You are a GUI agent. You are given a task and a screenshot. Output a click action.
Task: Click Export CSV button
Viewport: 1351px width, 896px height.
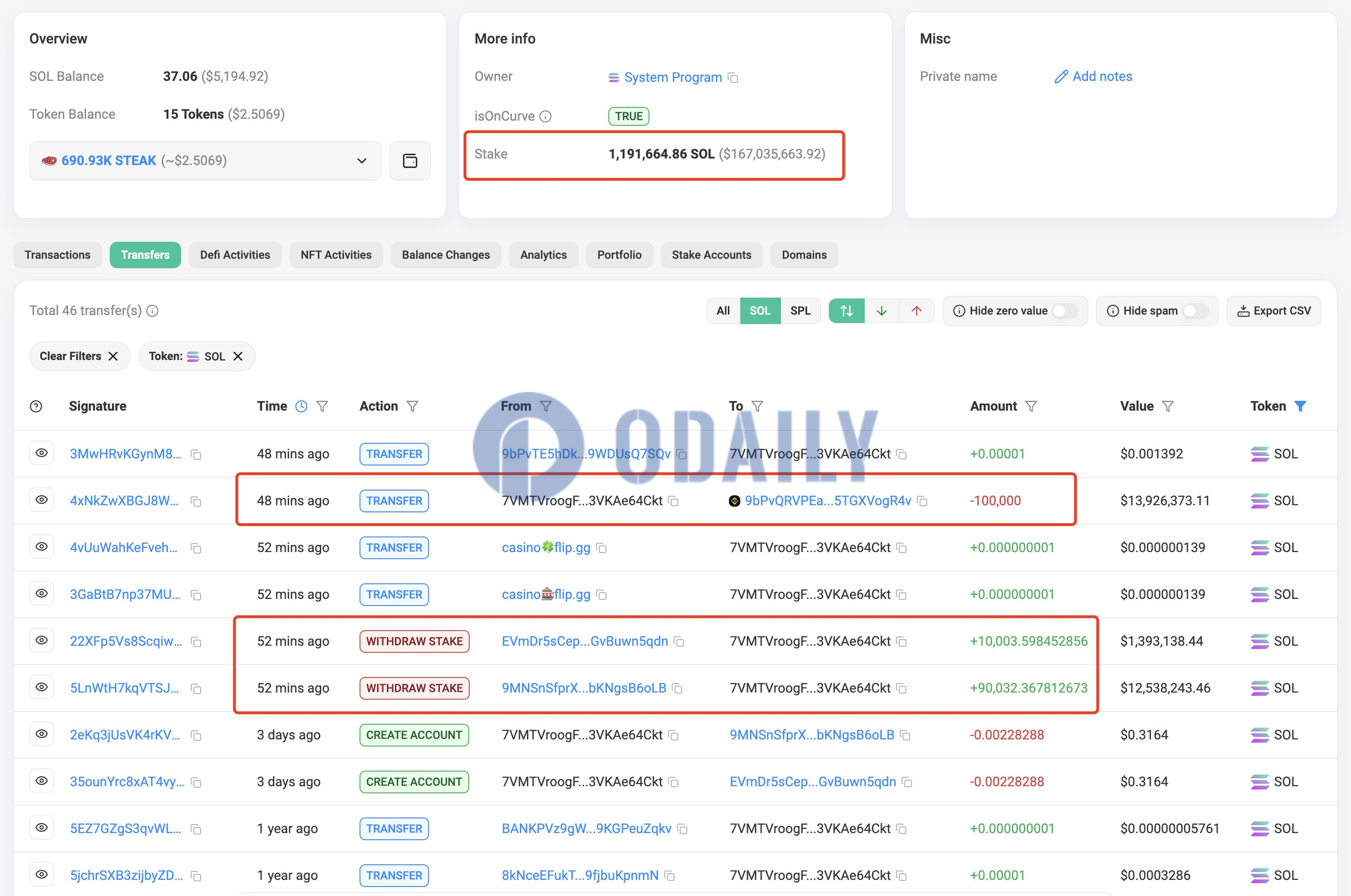coord(1274,311)
